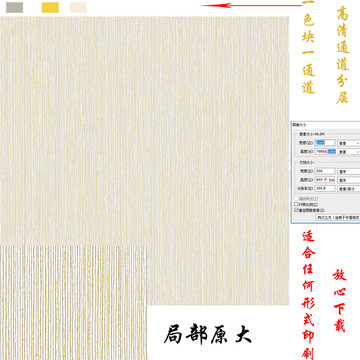Click the document width field showing 530
360x360 pixels.
pyautogui.click(x=325, y=171)
